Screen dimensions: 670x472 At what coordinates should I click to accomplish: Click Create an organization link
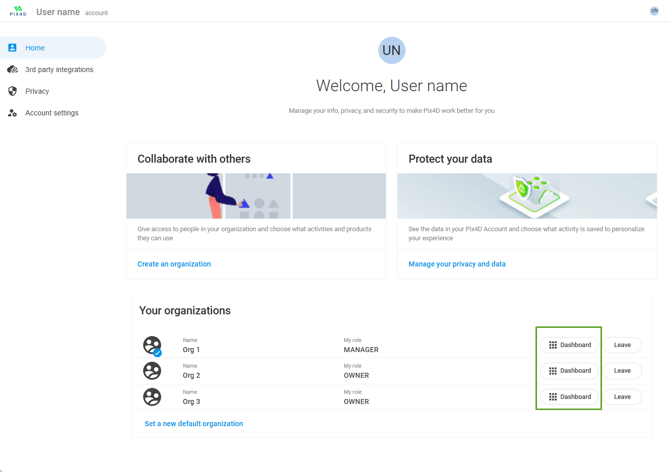coord(174,264)
